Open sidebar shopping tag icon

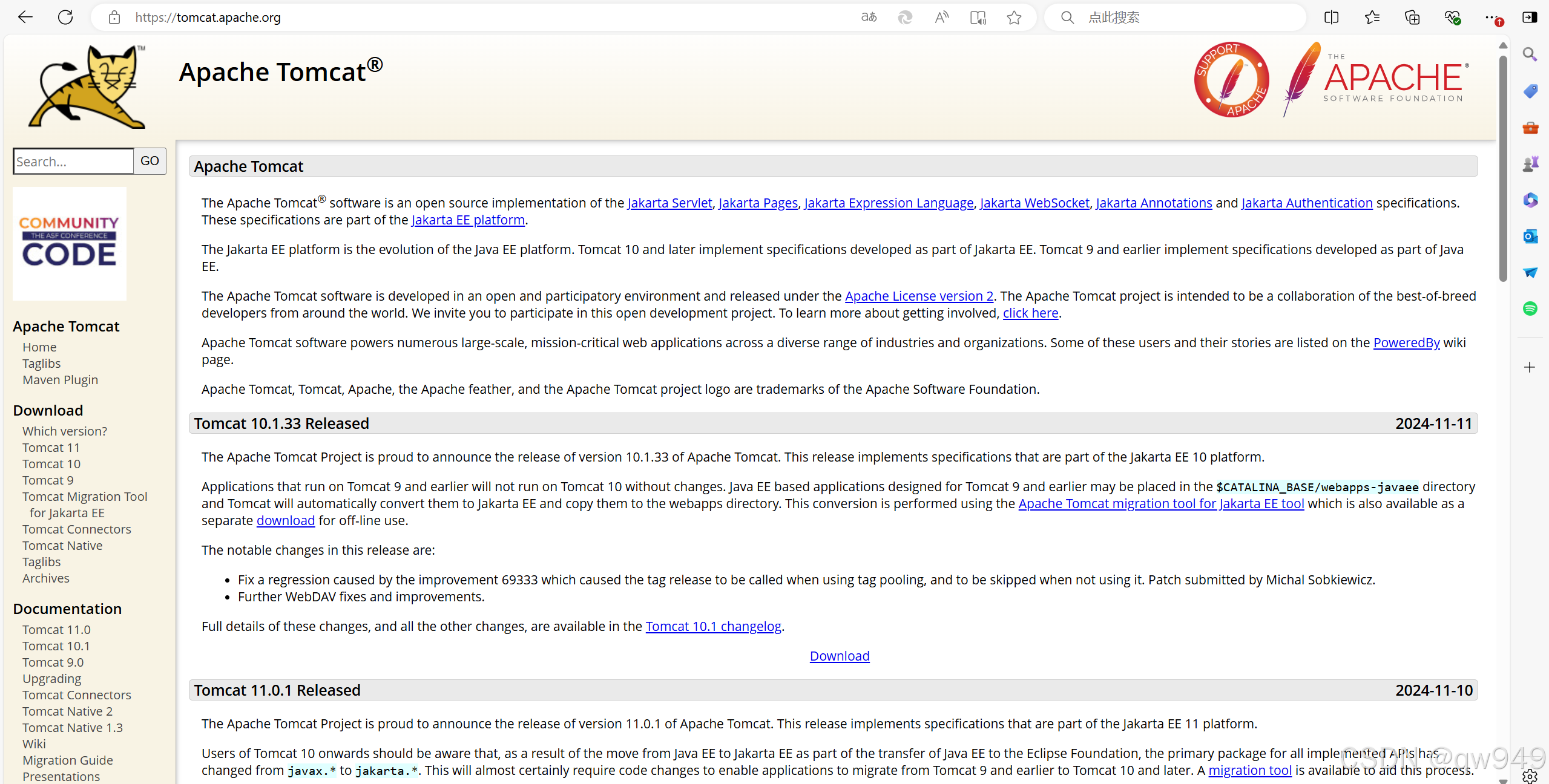click(1530, 91)
